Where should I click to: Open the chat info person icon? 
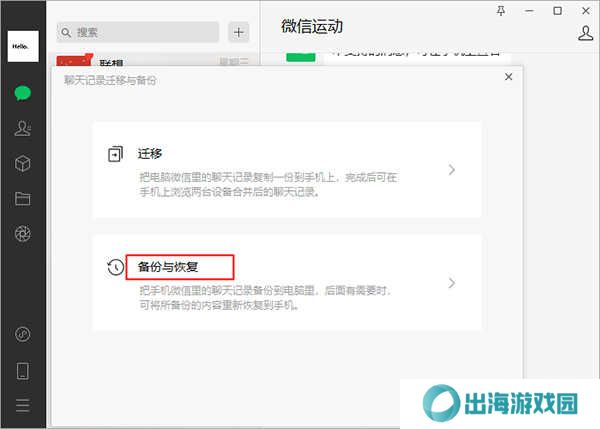[x=585, y=33]
